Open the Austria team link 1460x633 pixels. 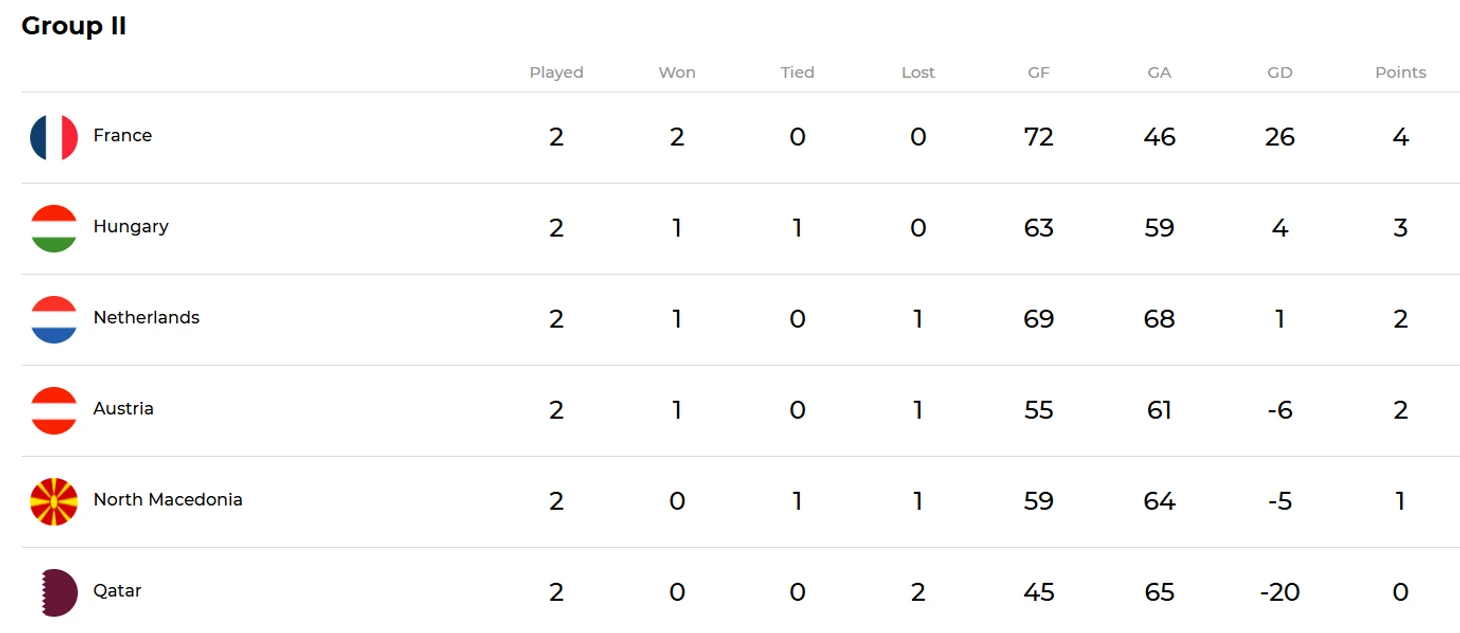pyautogui.click(x=123, y=408)
